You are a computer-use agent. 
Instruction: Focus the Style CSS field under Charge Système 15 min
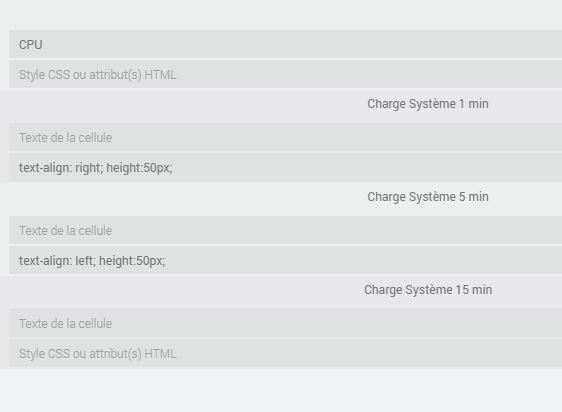click(285, 354)
